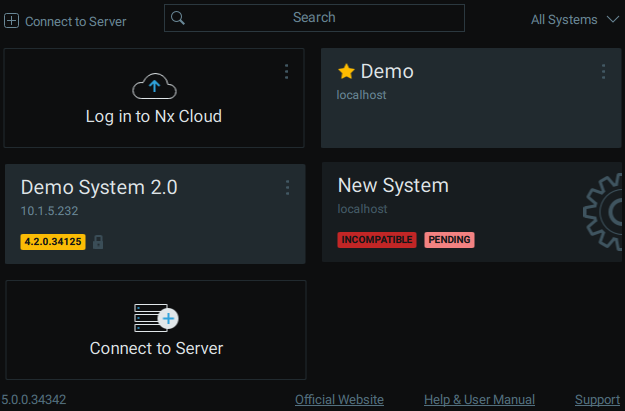Click the 5.0.0.34342 version text
This screenshot has width=625, height=411.
pyautogui.click(x=33, y=399)
